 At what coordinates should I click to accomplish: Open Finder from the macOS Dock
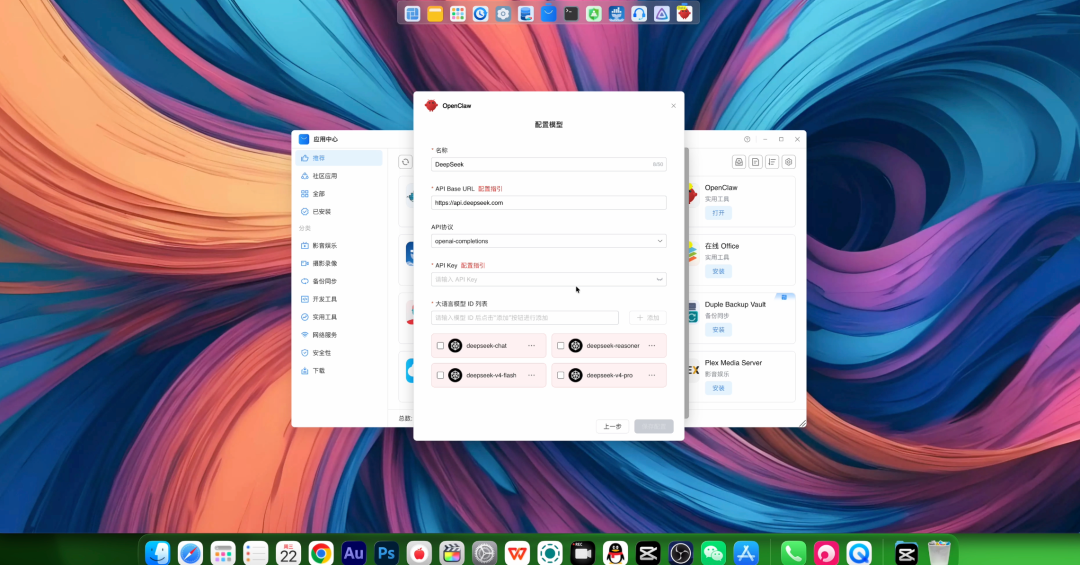(158, 553)
